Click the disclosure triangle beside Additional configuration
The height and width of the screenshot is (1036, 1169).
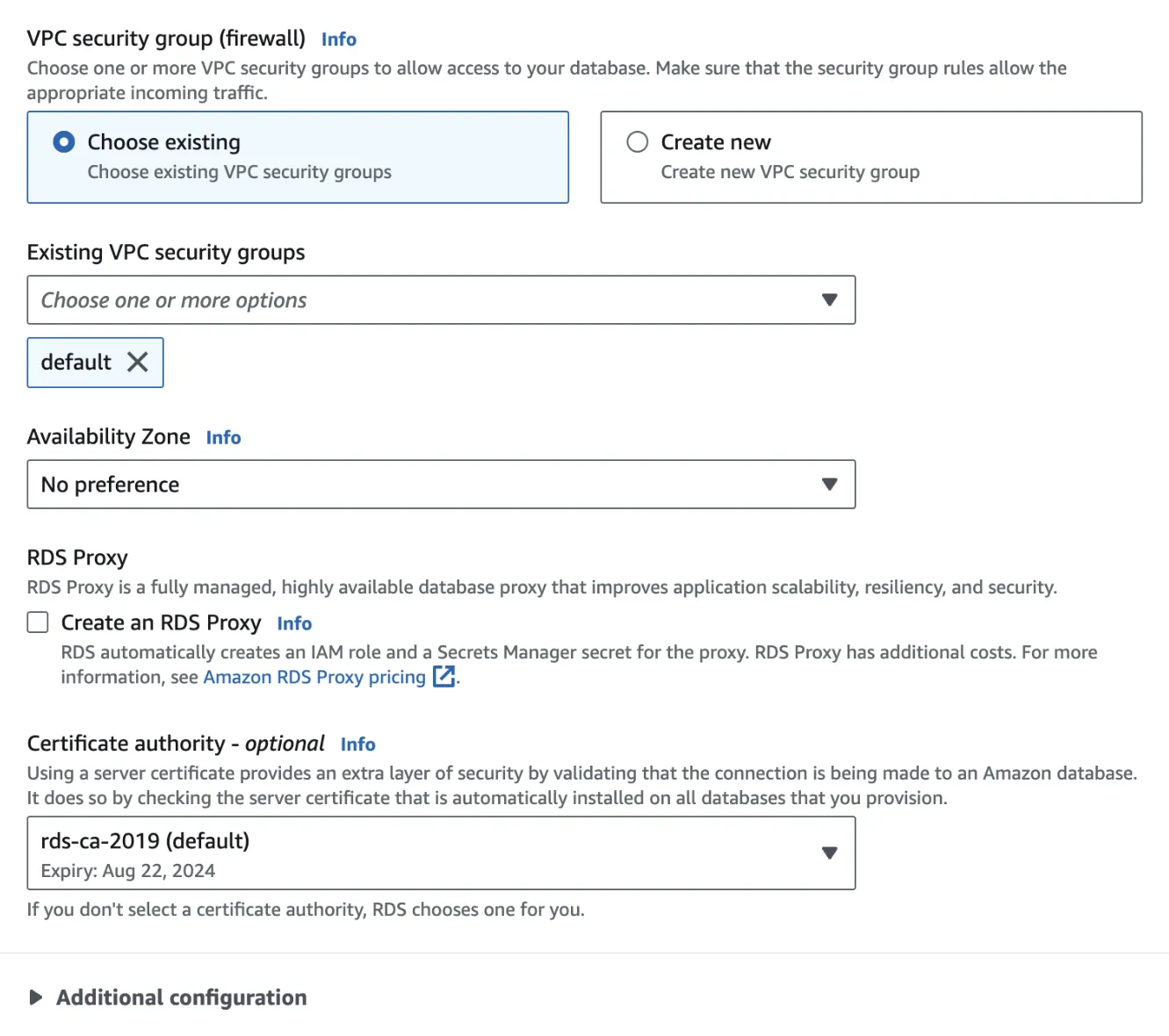pyautogui.click(x=36, y=996)
